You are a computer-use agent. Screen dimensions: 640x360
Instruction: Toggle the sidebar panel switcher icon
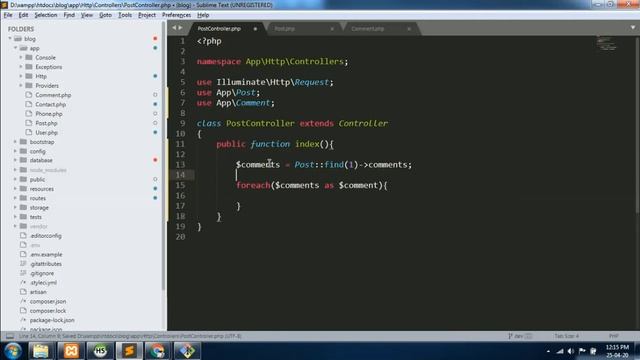pos(9,336)
